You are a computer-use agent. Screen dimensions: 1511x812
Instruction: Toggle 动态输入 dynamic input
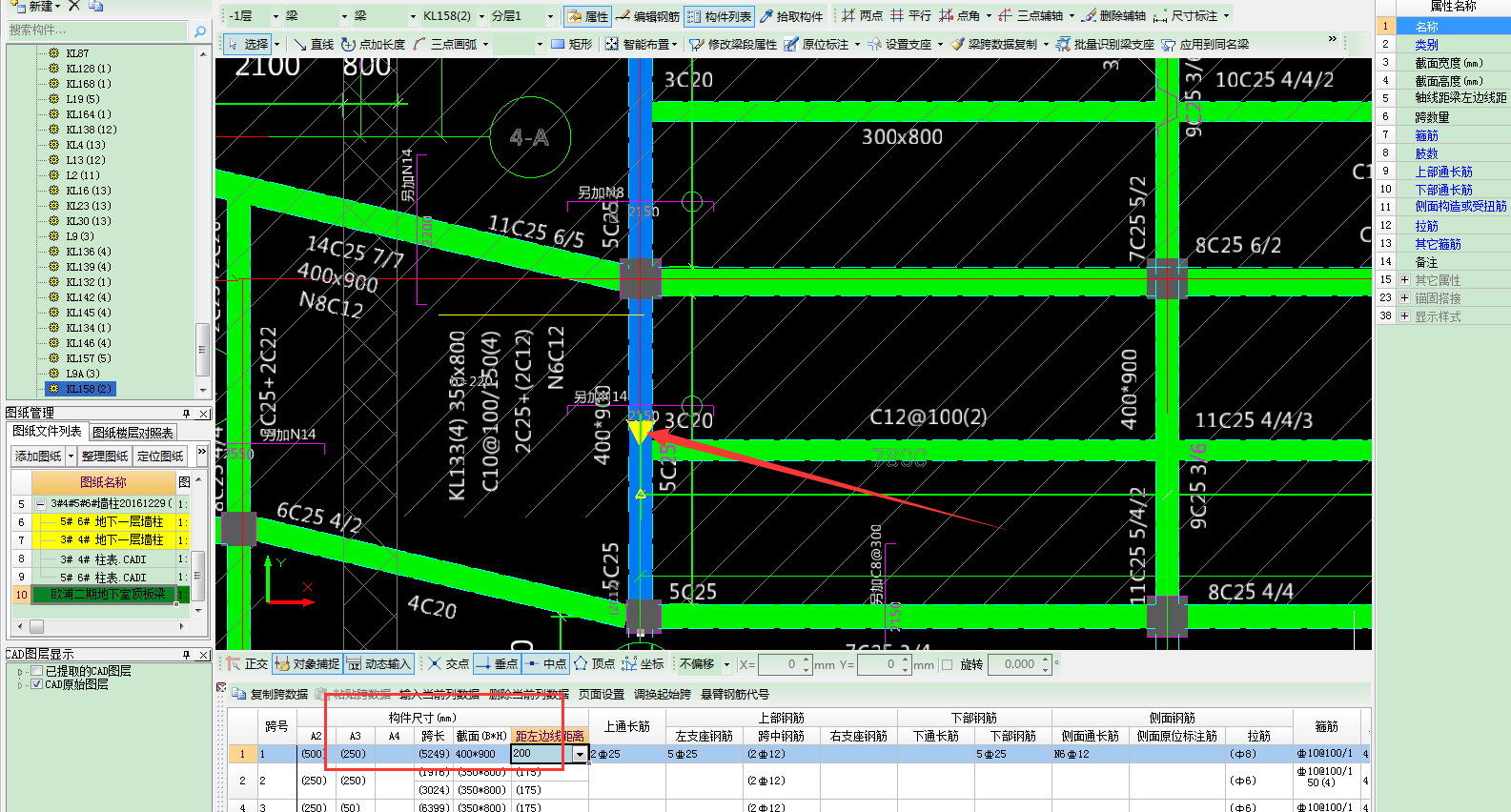(x=378, y=664)
